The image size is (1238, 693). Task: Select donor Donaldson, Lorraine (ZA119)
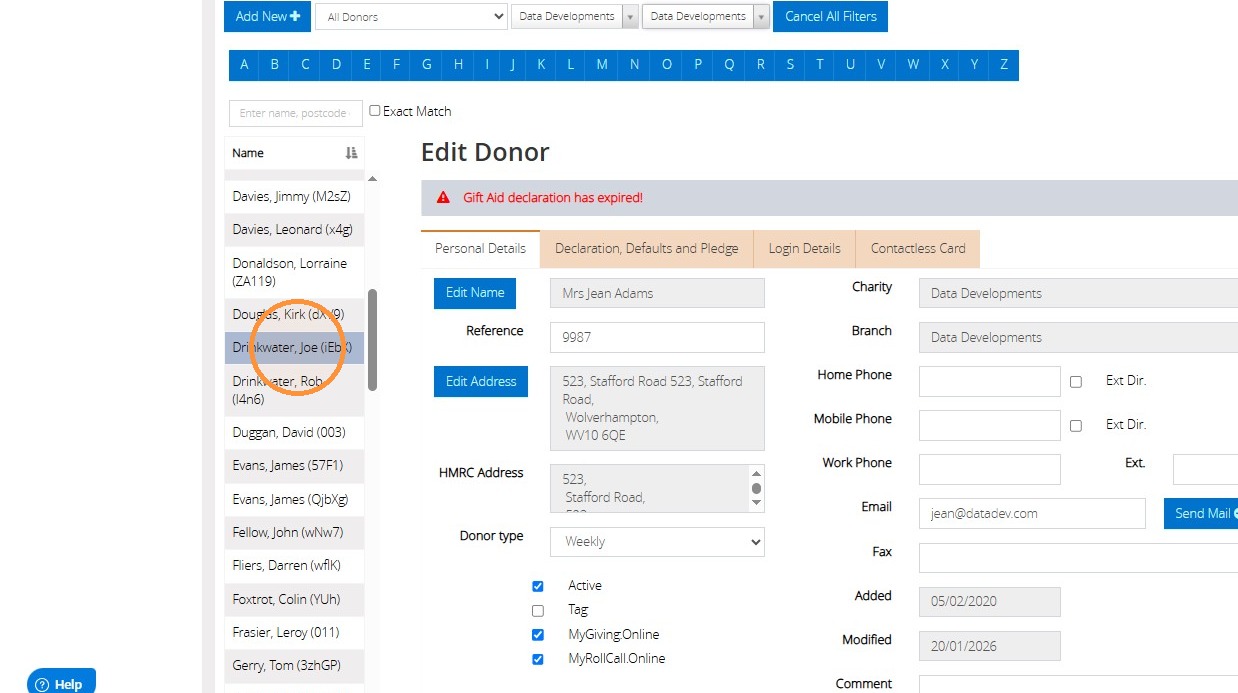point(294,272)
